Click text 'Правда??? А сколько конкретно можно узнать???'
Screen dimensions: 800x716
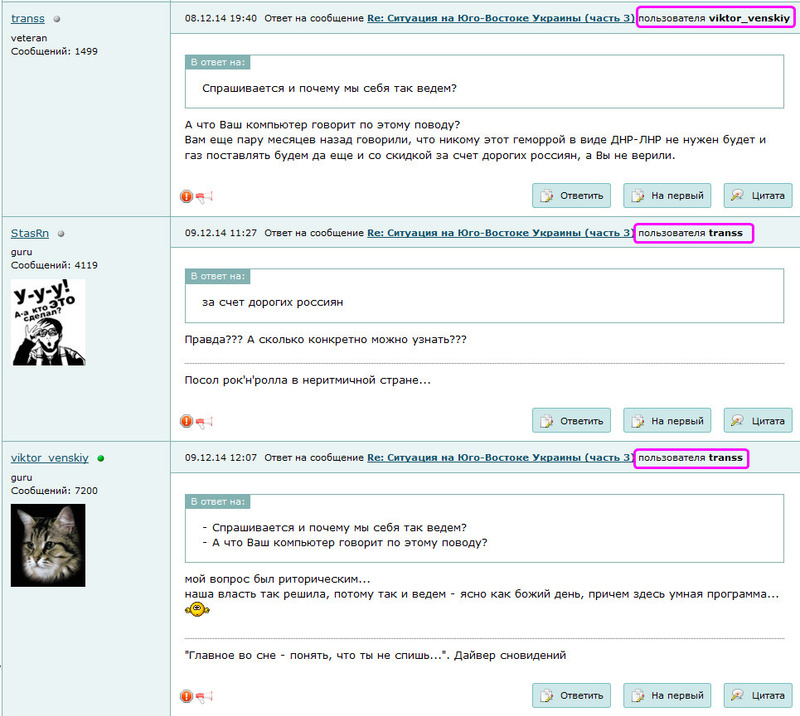(x=326, y=339)
